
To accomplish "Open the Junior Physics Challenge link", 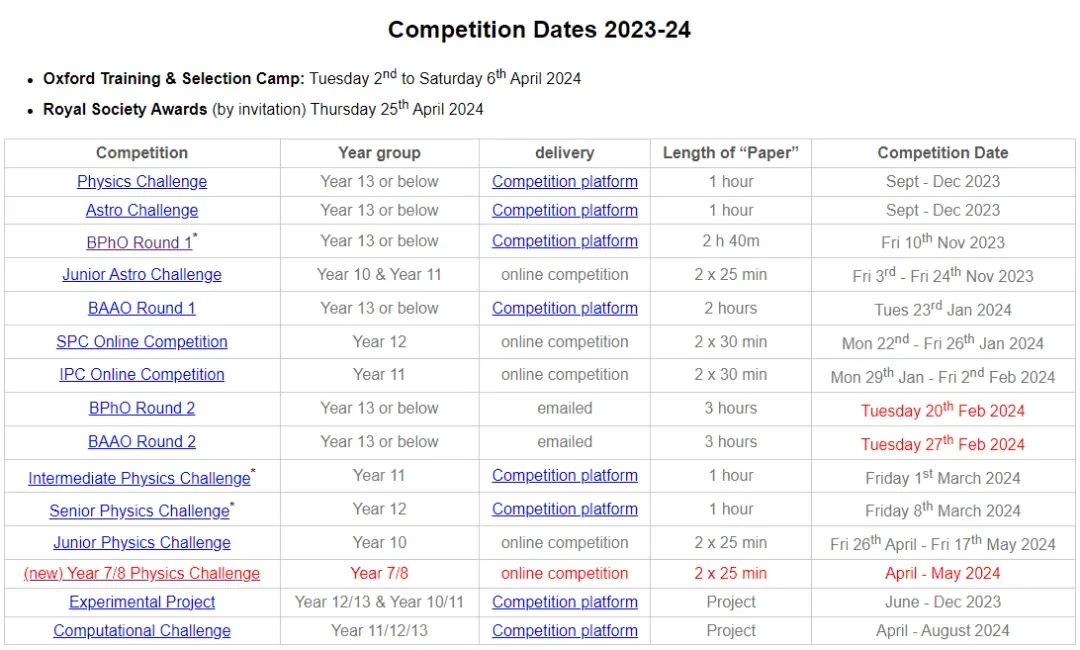I will pyautogui.click(x=142, y=543).
